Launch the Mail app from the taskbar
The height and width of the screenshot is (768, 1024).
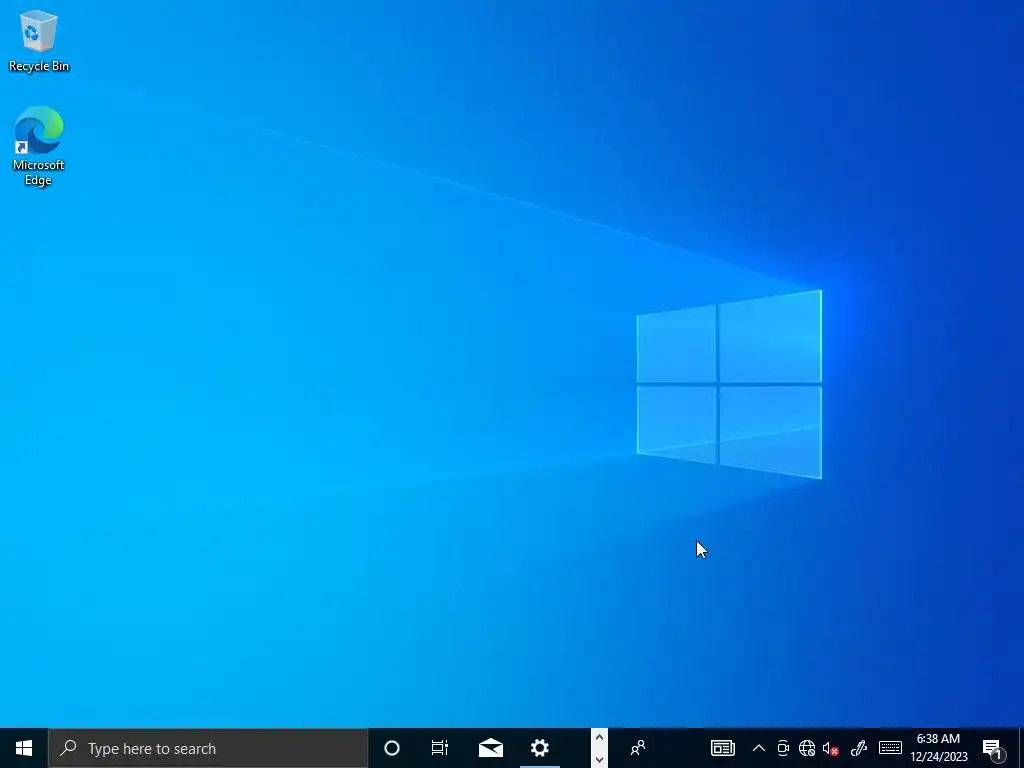490,748
